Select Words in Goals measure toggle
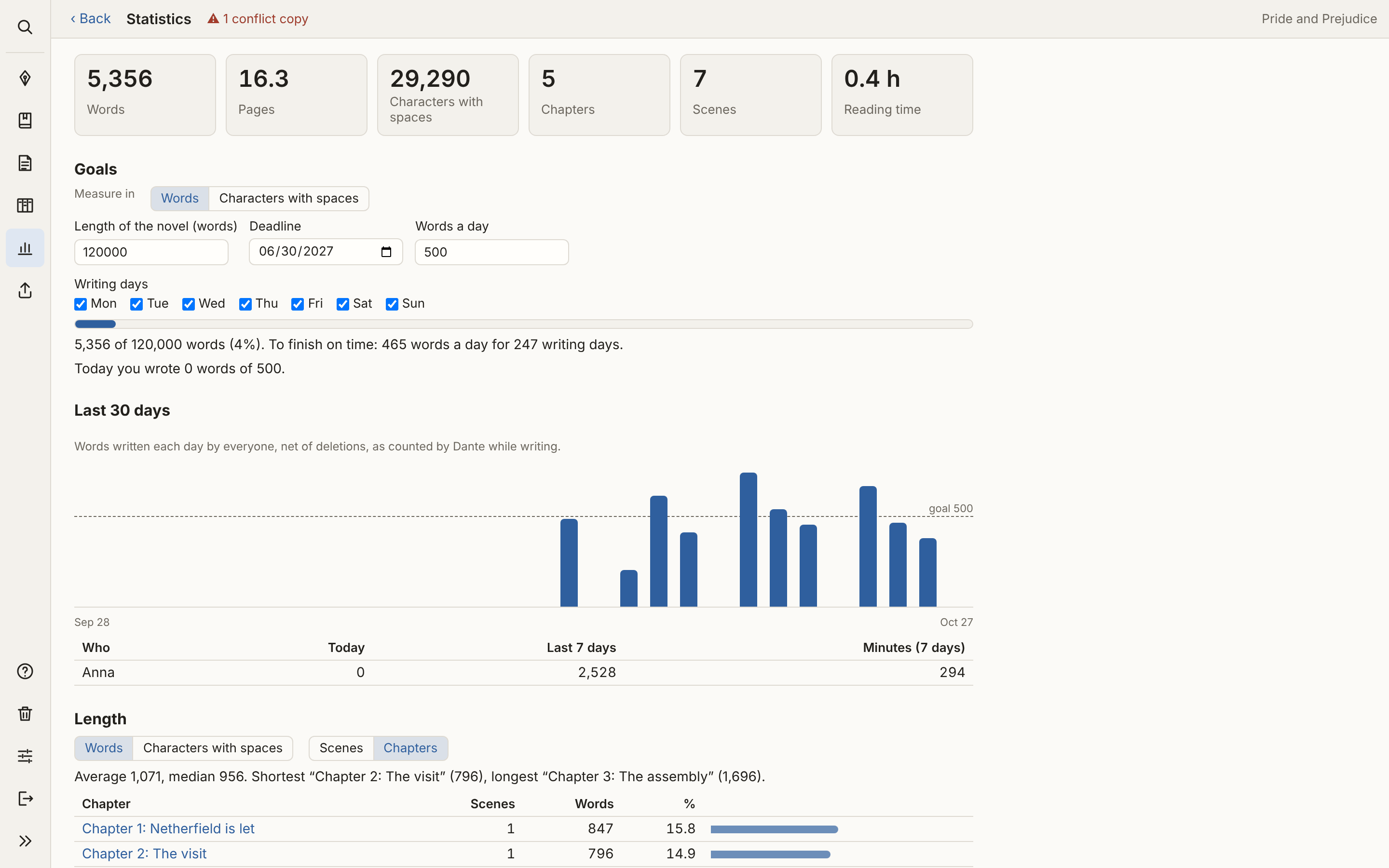This screenshot has height=868, width=1389. pyautogui.click(x=179, y=199)
